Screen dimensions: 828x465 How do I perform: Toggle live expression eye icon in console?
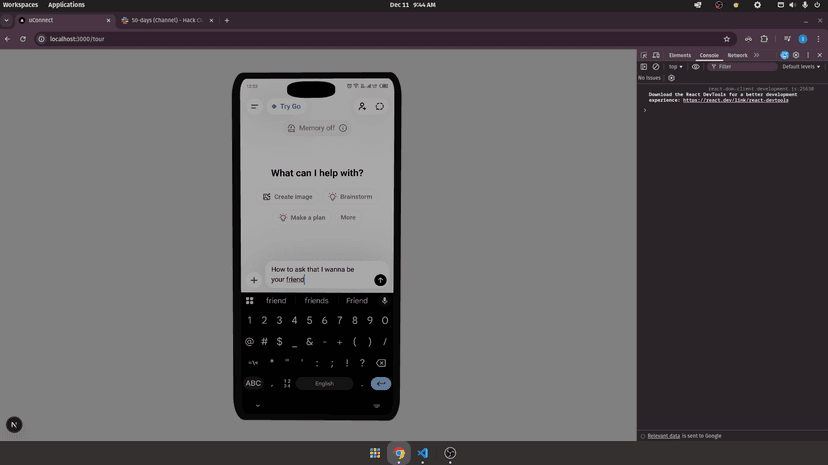pos(696,67)
